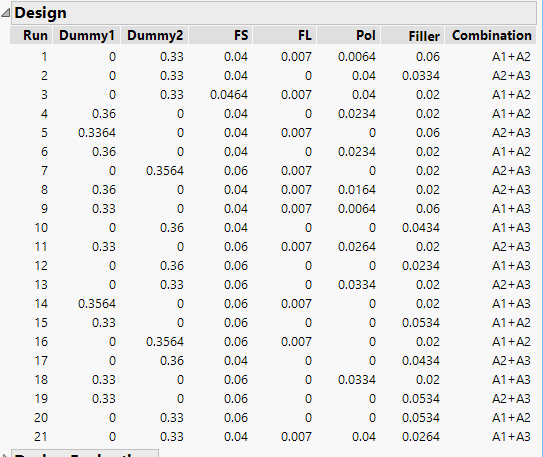Click run number 21 in the table
Image resolution: width=543 pixels, height=457 pixels.
click(x=41, y=437)
